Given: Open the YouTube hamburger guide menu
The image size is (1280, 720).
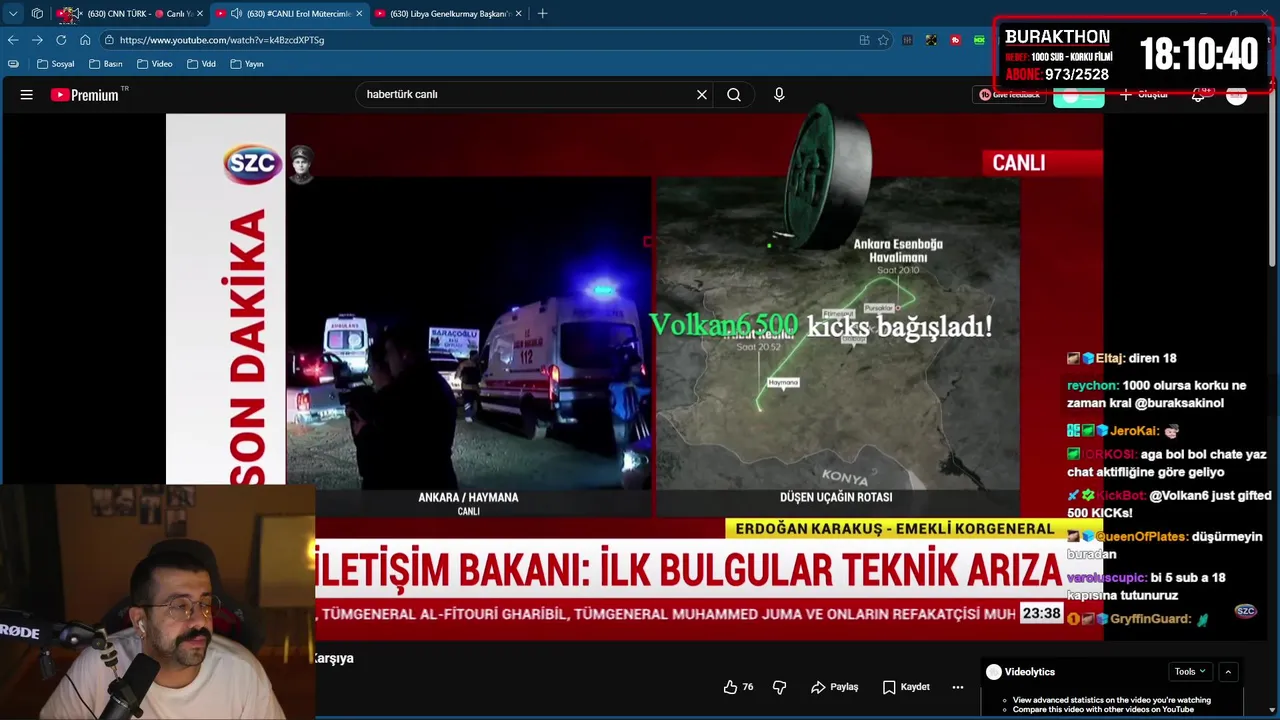Looking at the screenshot, I should pyautogui.click(x=27, y=95).
